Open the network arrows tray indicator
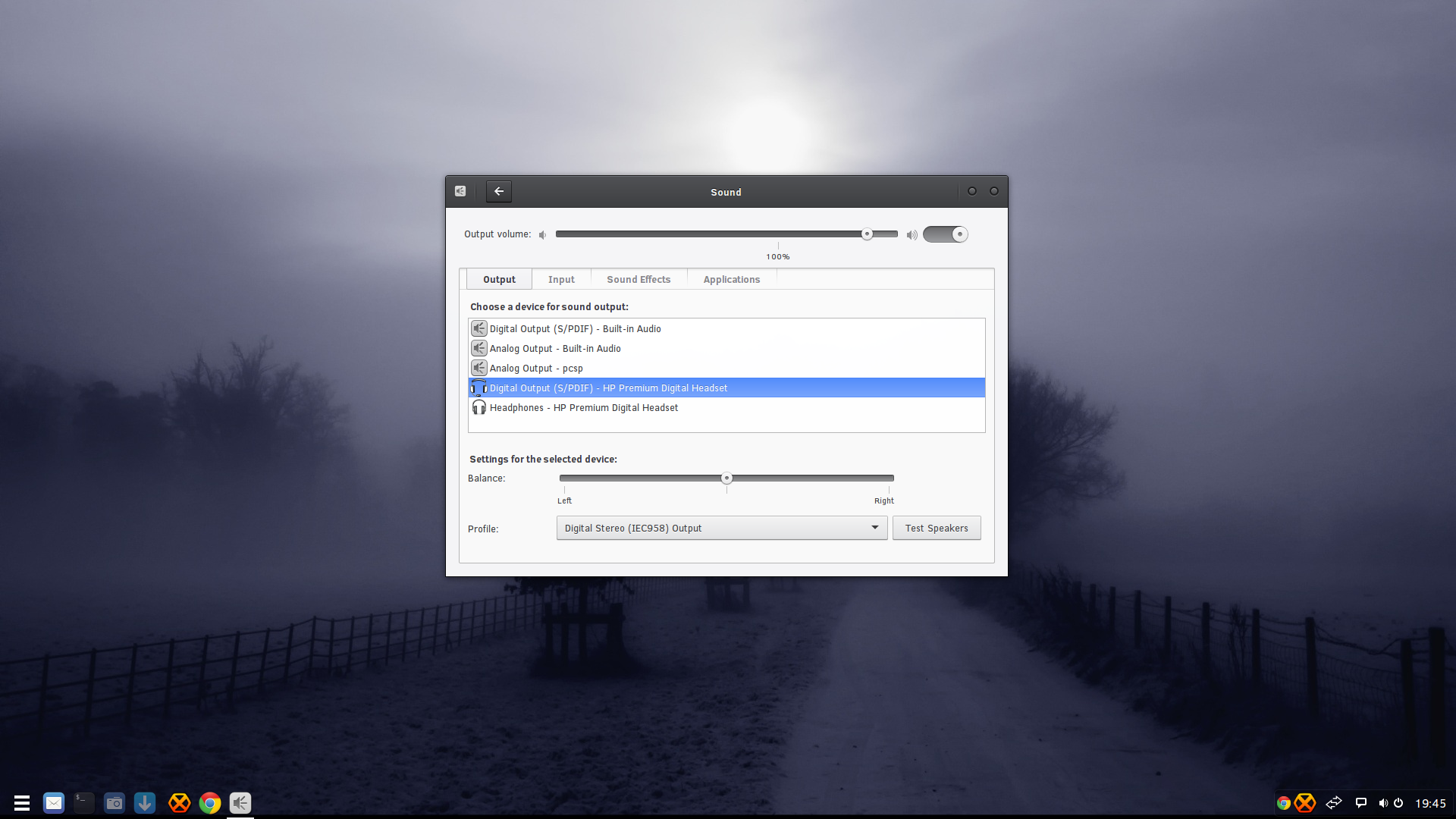 pyautogui.click(x=1334, y=803)
